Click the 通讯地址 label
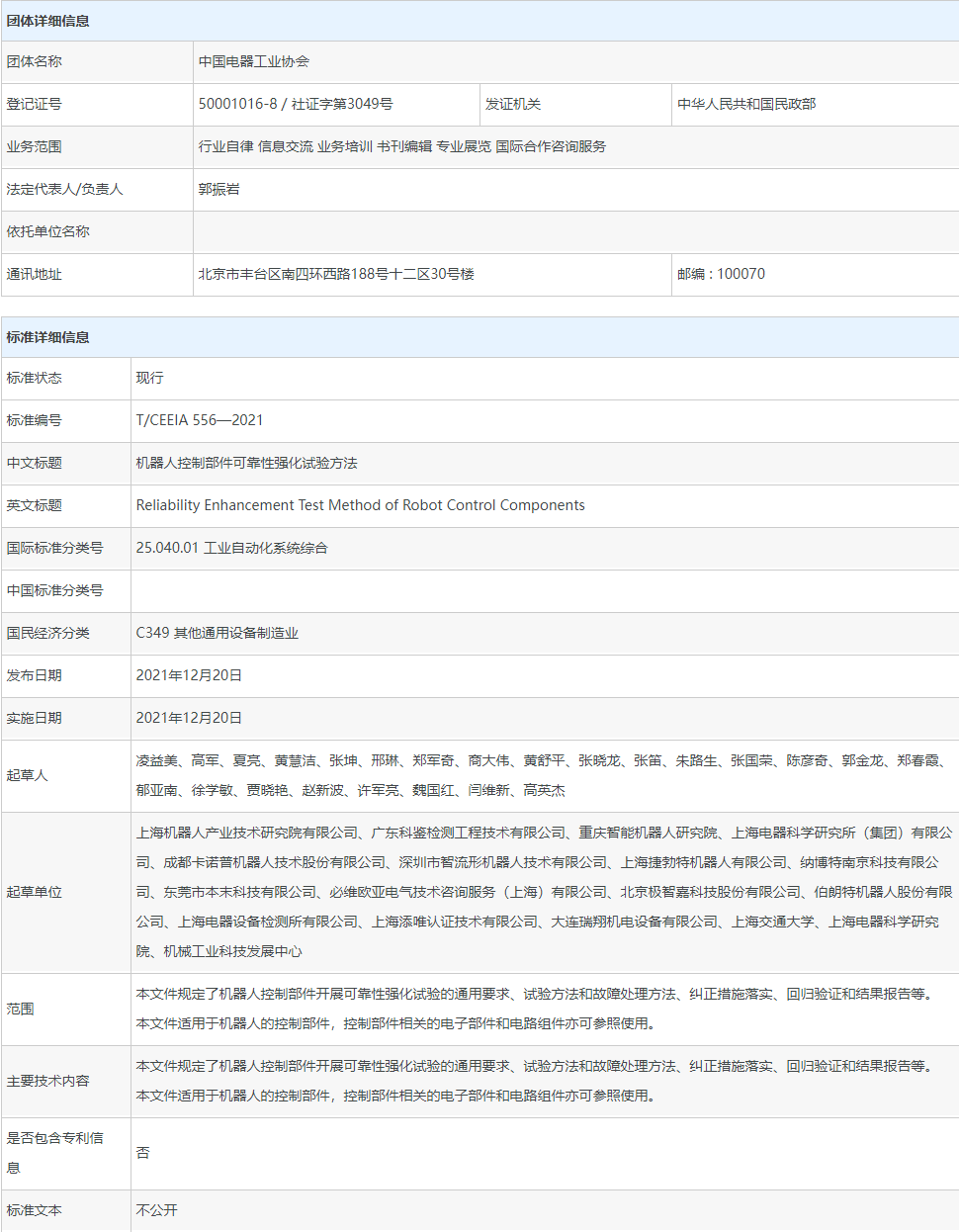 click(34, 274)
